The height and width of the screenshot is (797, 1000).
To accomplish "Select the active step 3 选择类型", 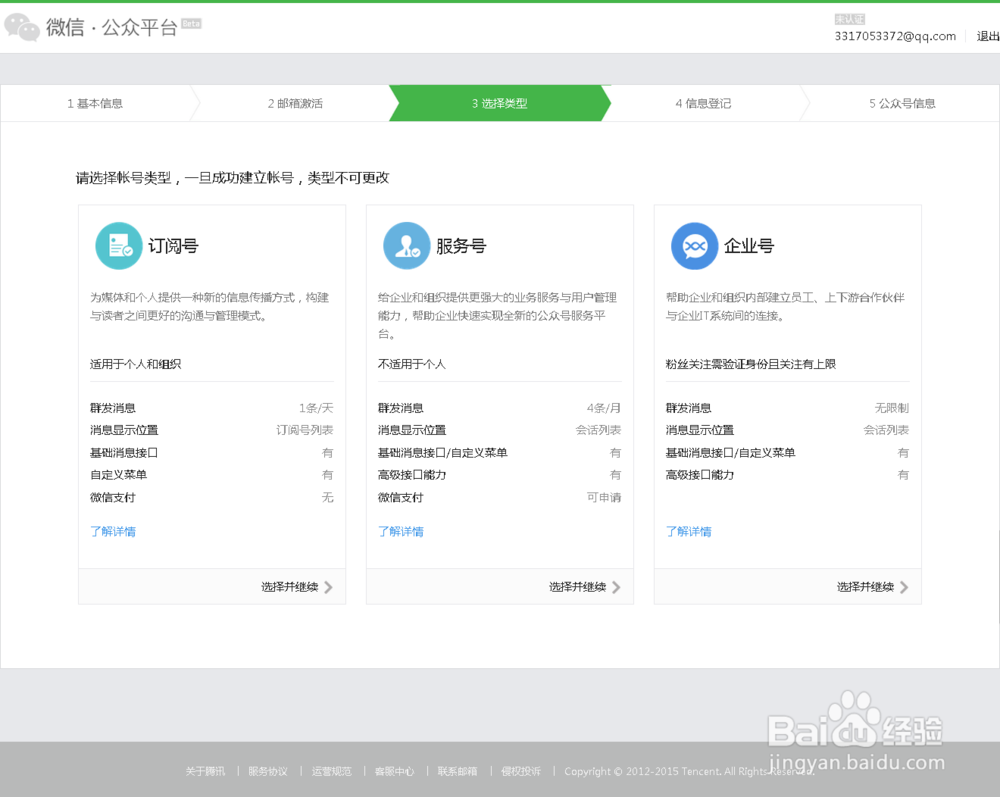I will 500,103.
